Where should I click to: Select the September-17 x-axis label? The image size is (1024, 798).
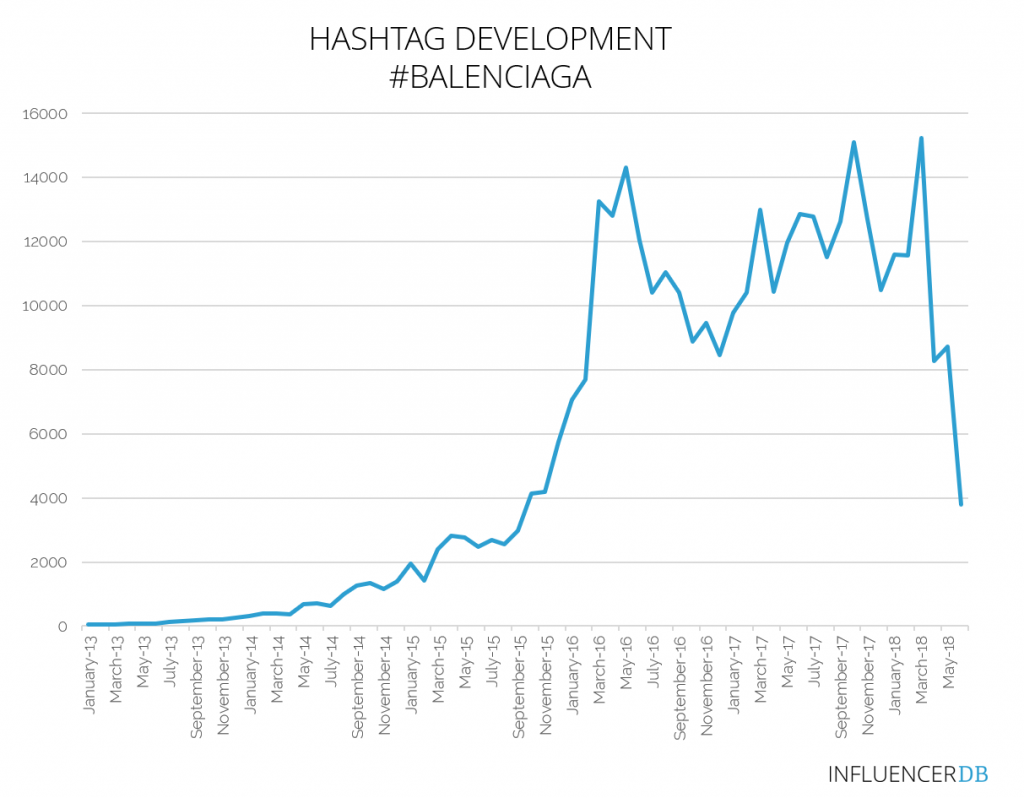tap(840, 686)
